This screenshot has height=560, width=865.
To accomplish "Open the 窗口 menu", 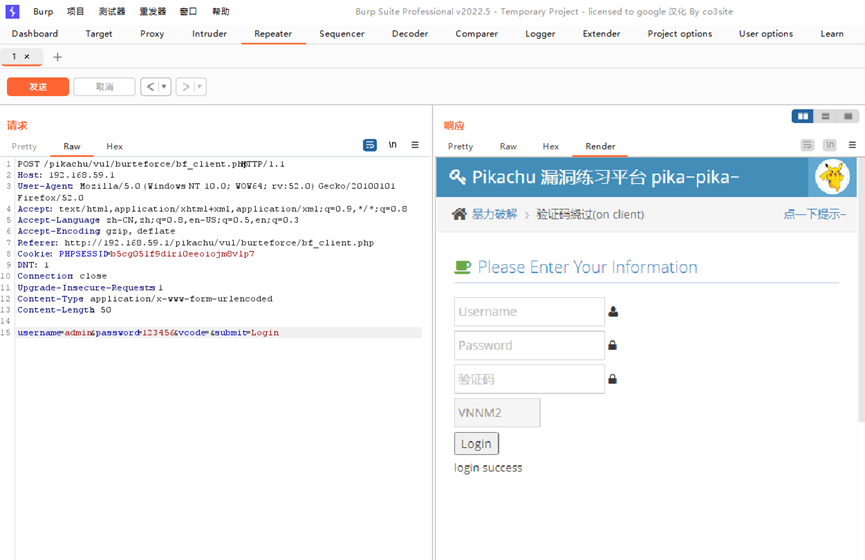I will (x=188, y=12).
